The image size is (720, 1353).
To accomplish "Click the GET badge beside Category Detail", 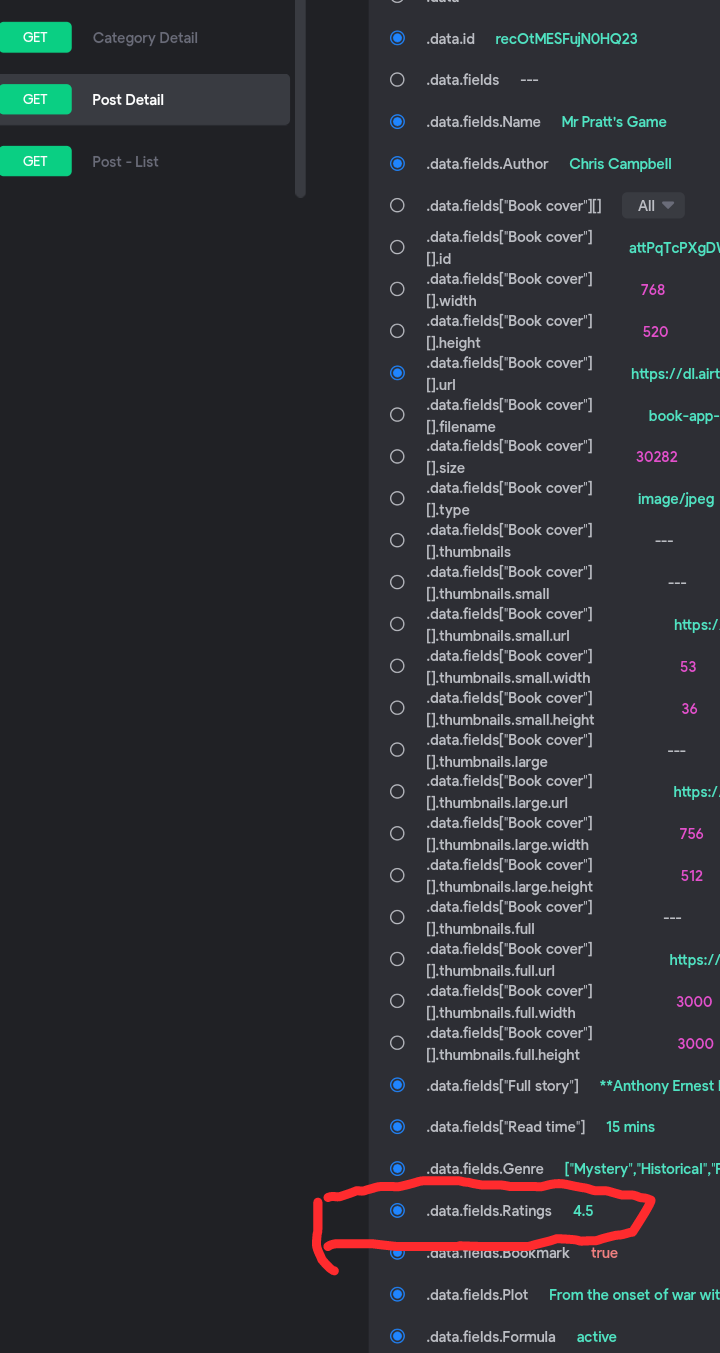I will pos(35,38).
